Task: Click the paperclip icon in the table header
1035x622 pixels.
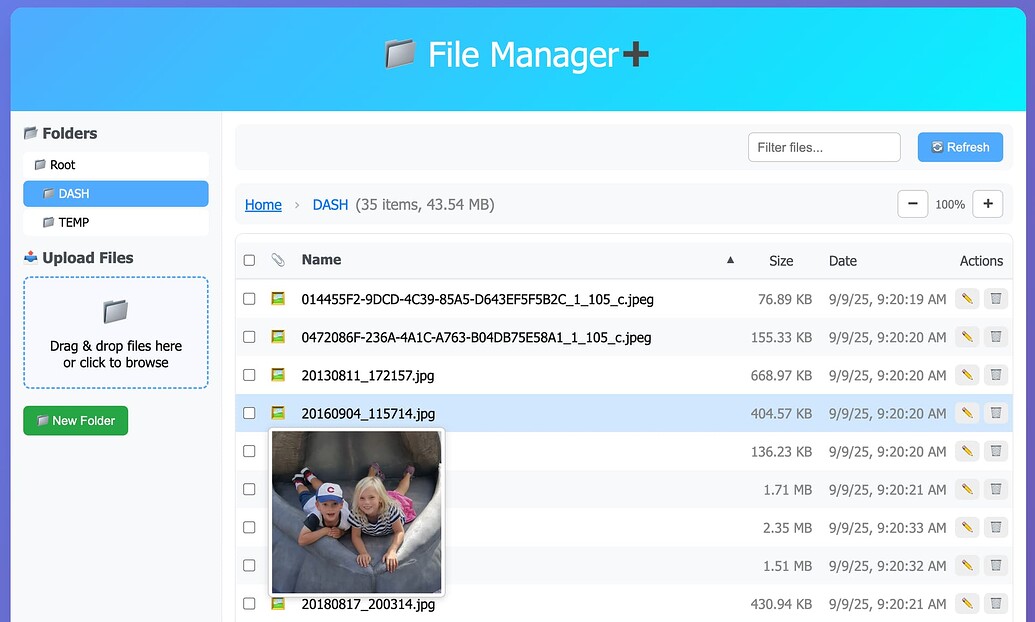Action: [278, 260]
